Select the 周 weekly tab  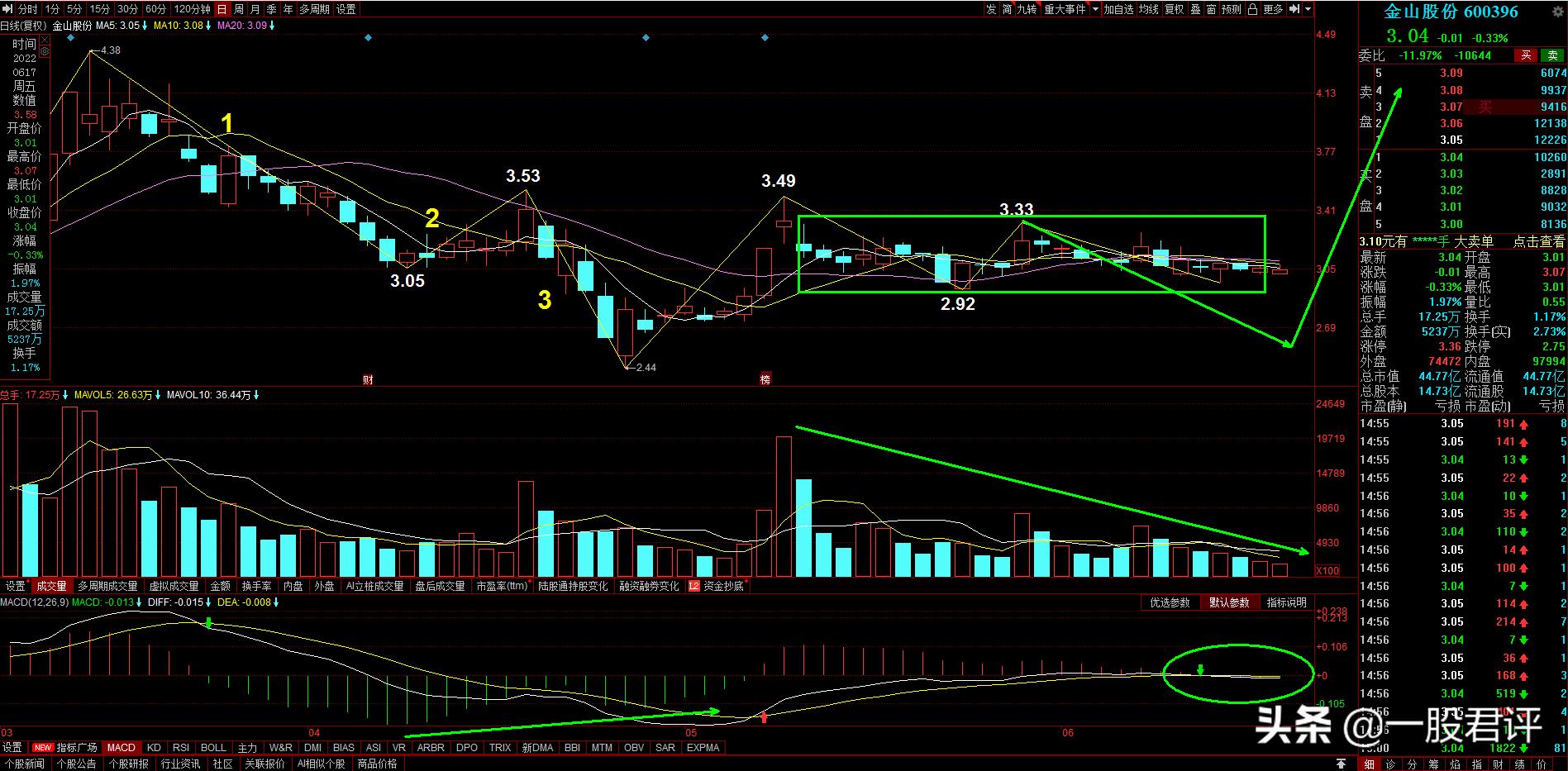[239, 9]
